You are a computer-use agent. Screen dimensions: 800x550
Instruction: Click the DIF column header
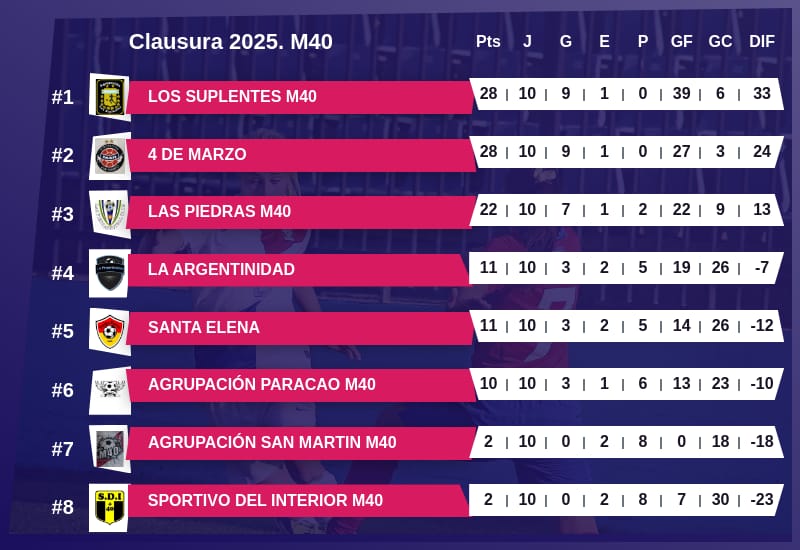click(x=762, y=41)
